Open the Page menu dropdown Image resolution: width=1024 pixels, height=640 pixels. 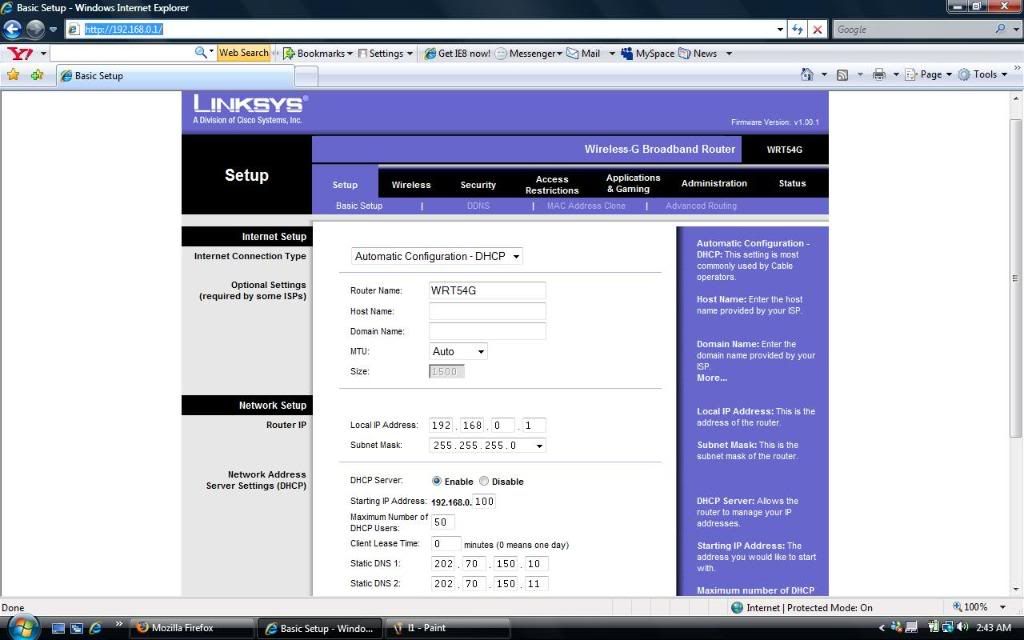click(x=929, y=74)
